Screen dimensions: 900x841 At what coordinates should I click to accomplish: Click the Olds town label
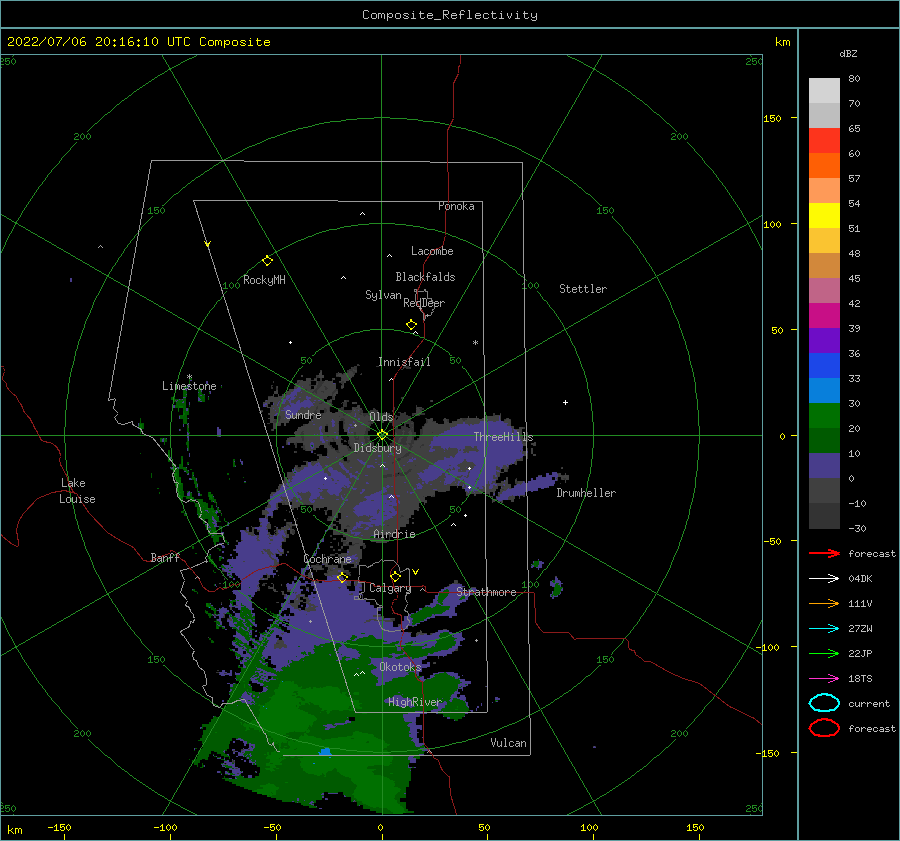[381, 417]
